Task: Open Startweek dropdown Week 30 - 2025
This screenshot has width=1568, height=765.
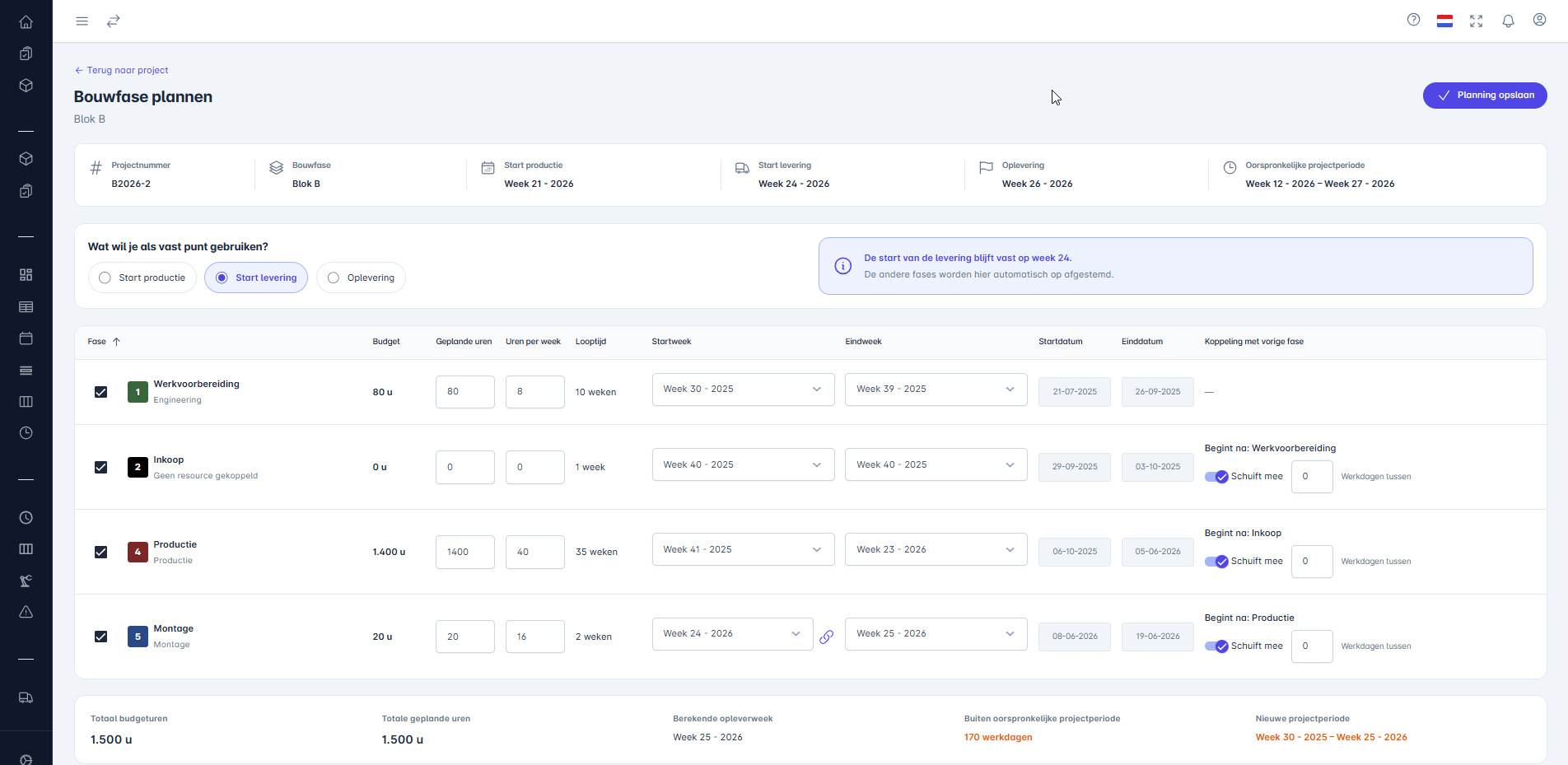Action: 743,389
